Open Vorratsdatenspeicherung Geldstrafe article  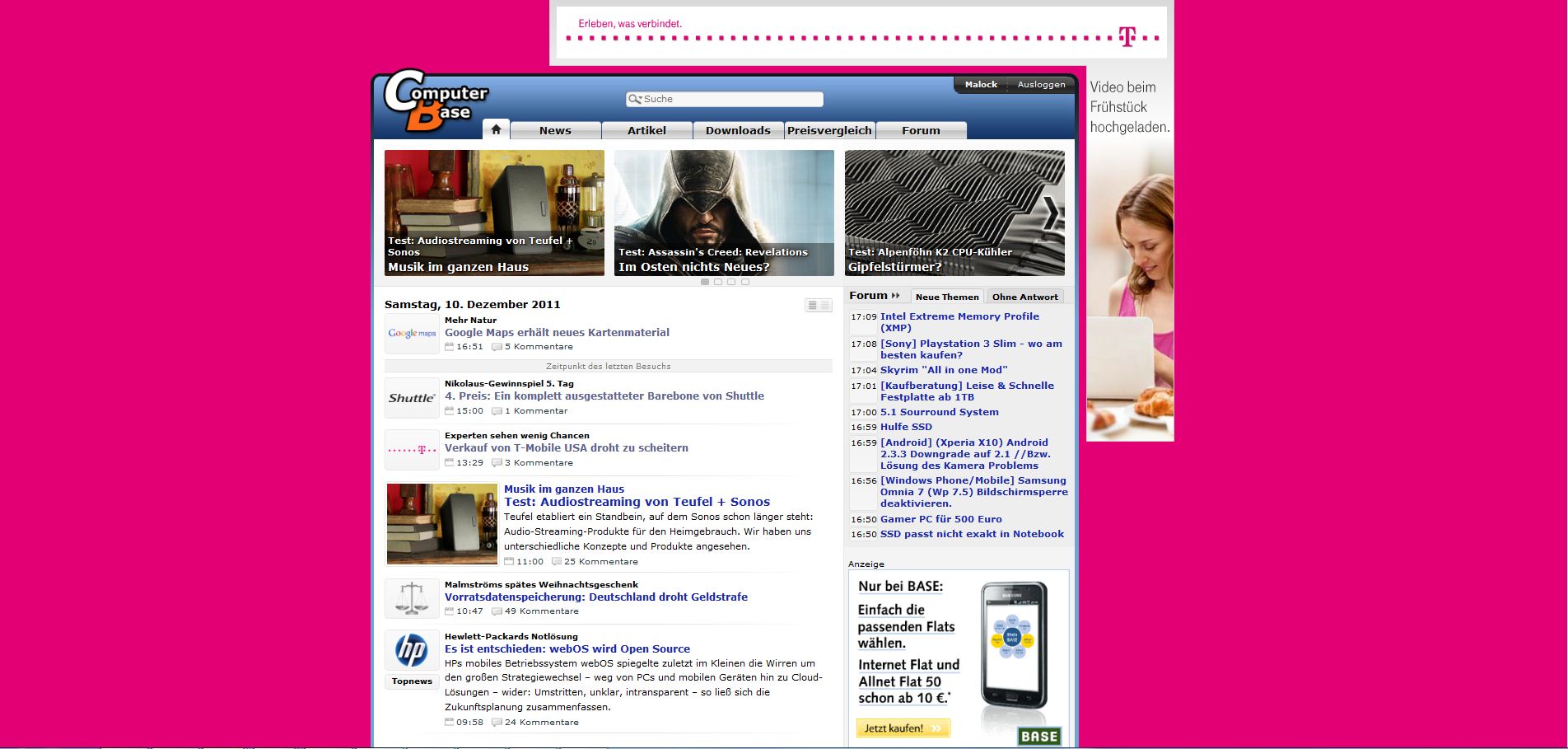pyautogui.click(x=596, y=597)
